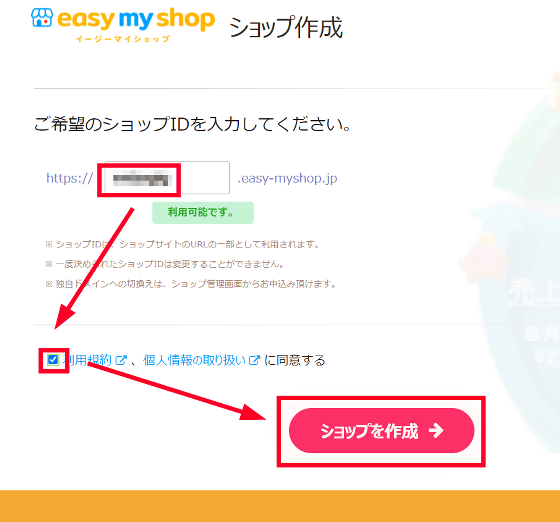
Task: Click the .easy-myshop.jp domain suffix
Action: pyautogui.click(x=288, y=178)
